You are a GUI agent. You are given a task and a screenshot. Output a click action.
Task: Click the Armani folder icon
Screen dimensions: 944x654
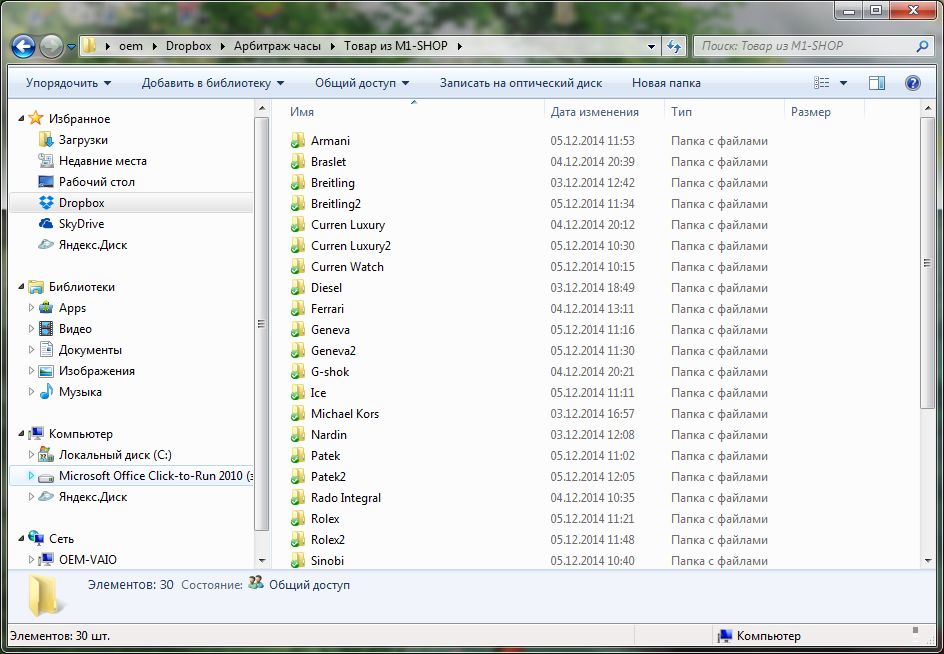(297, 140)
